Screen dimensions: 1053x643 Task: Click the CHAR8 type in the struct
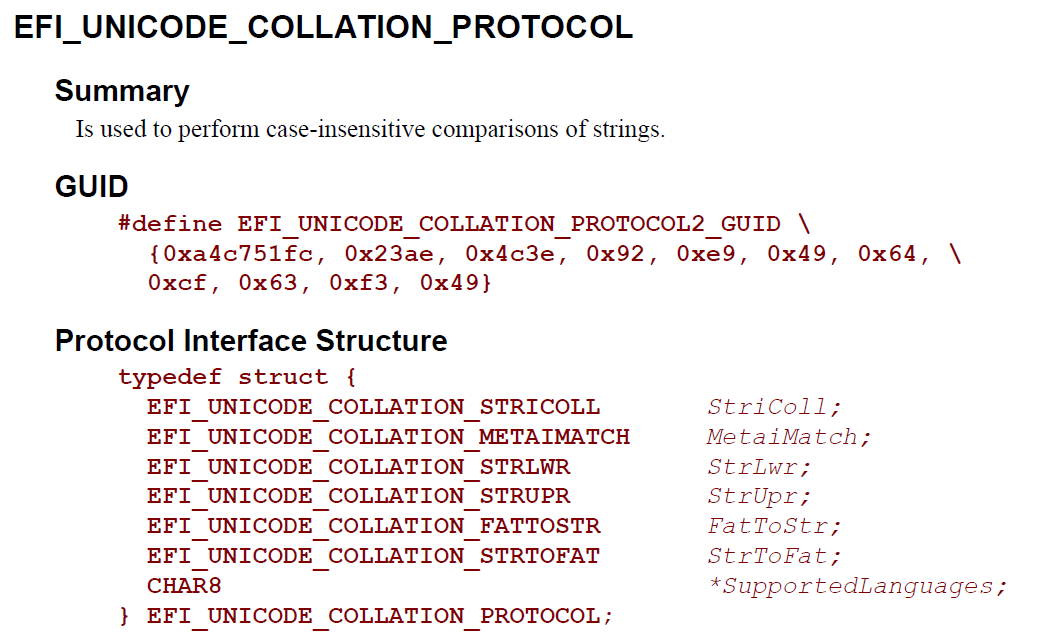point(184,586)
